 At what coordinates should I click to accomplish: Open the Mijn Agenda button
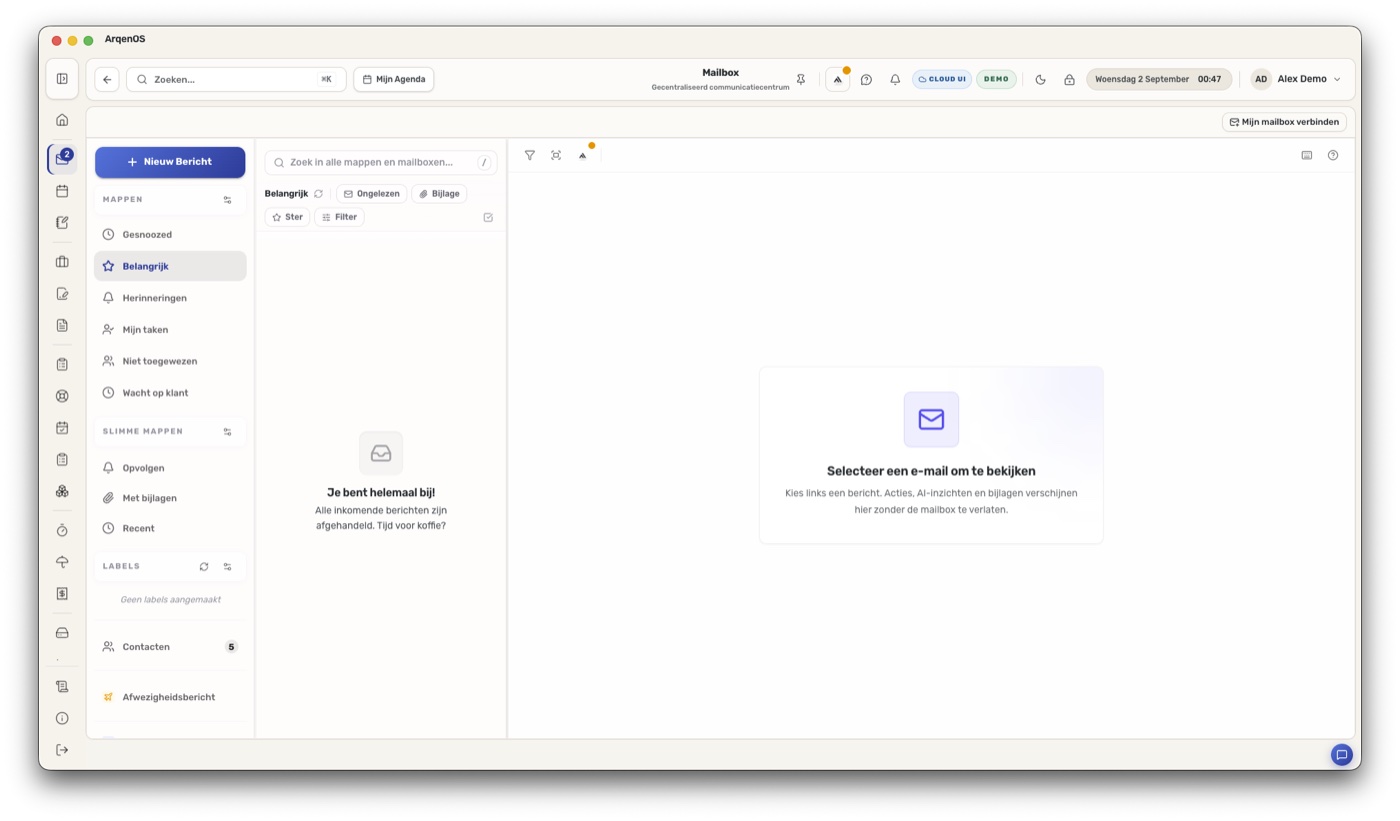(x=394, y=79)
